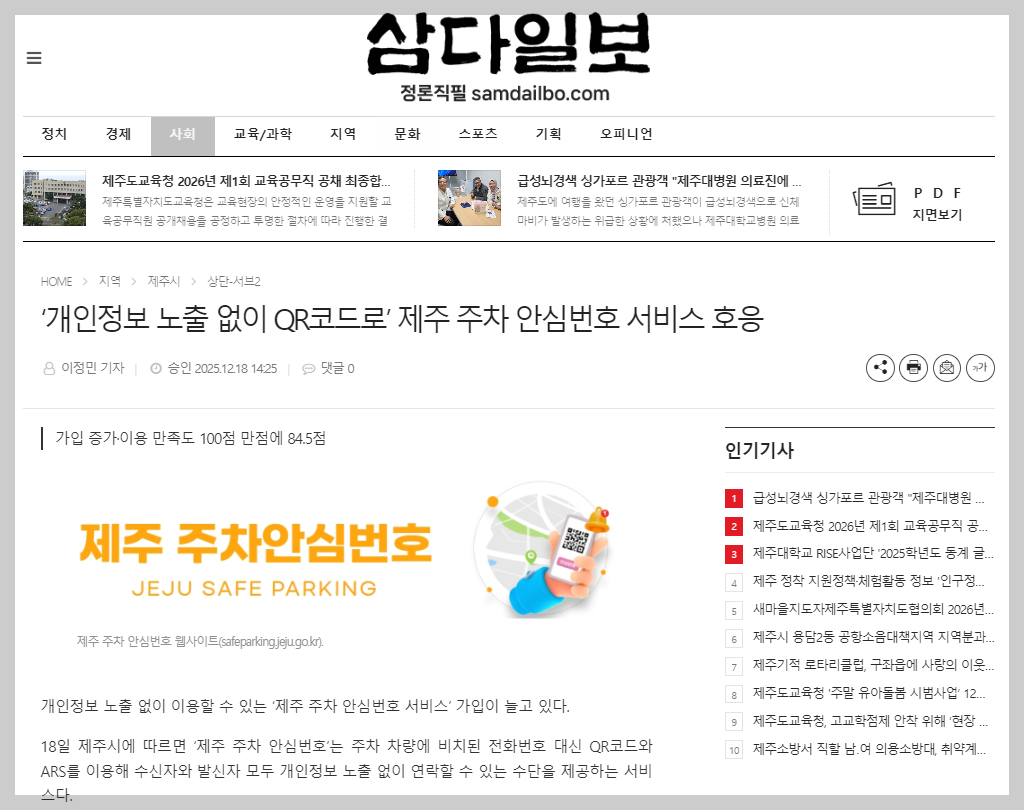Open the 오피니언 menu
Screen dimensions: 1024x810
(626, 134)
